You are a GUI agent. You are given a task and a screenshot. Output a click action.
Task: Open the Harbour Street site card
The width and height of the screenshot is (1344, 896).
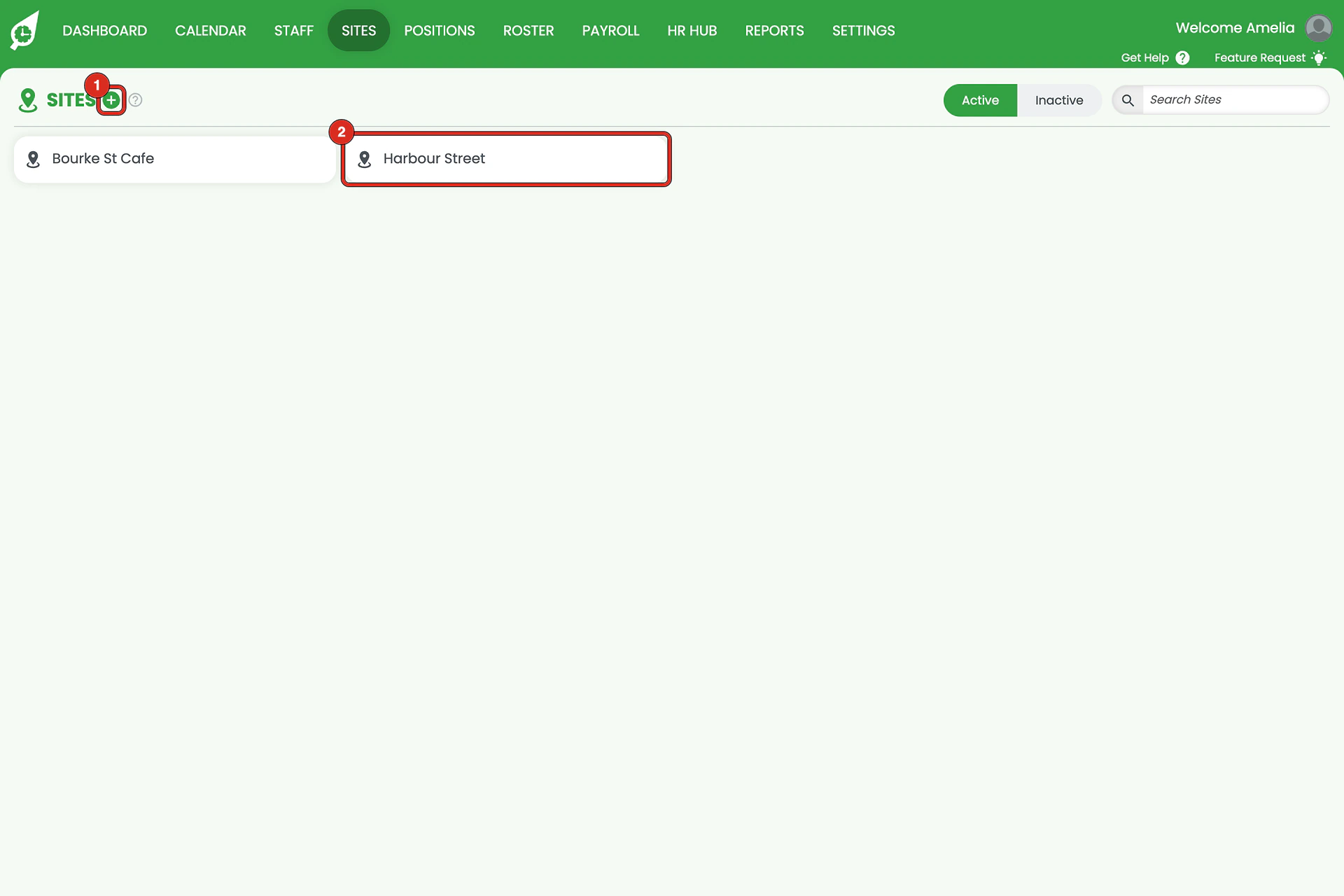click(x=506, y=160)
